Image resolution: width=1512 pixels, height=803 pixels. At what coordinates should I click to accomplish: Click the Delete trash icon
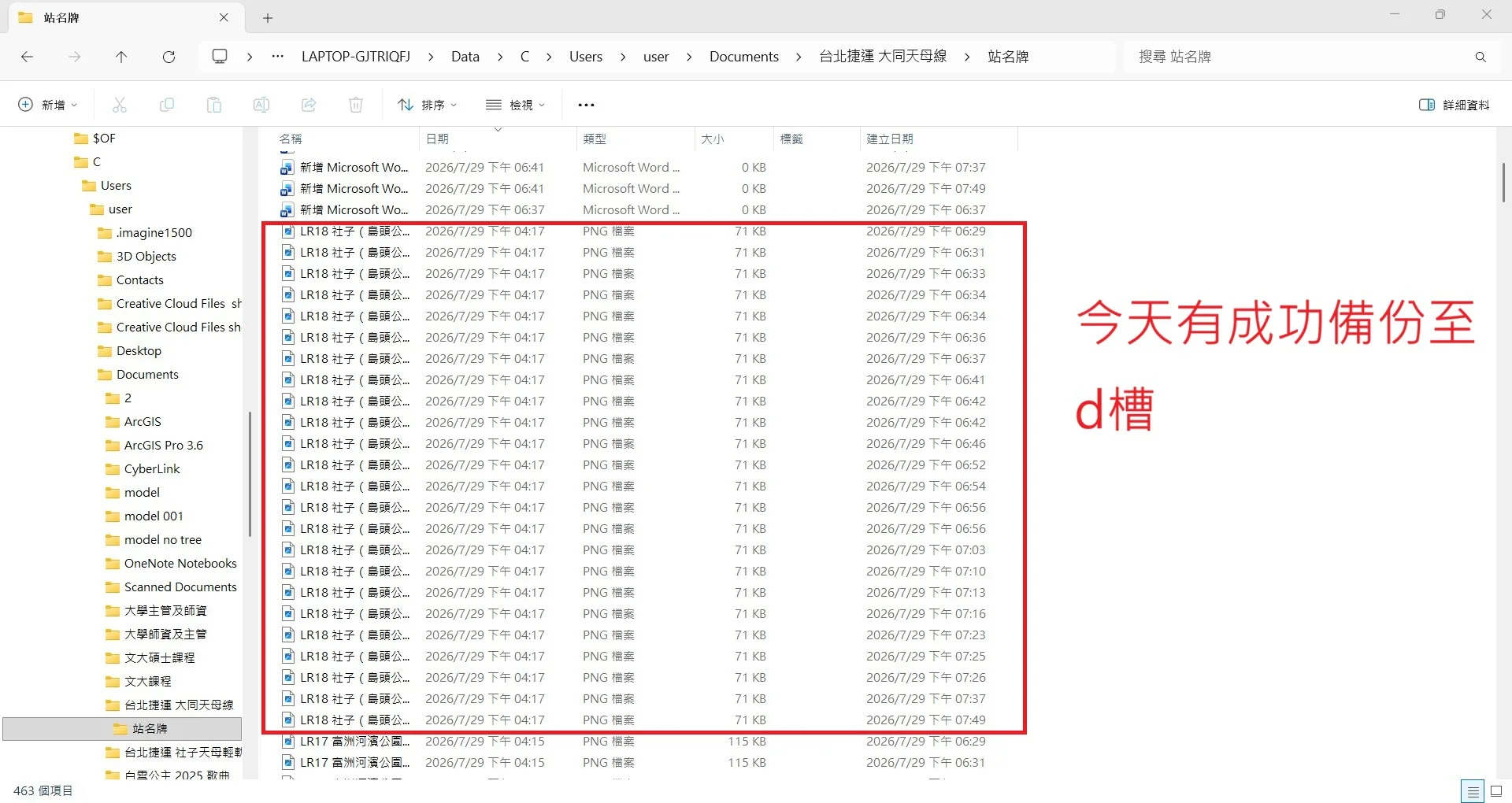pos(356,105)
